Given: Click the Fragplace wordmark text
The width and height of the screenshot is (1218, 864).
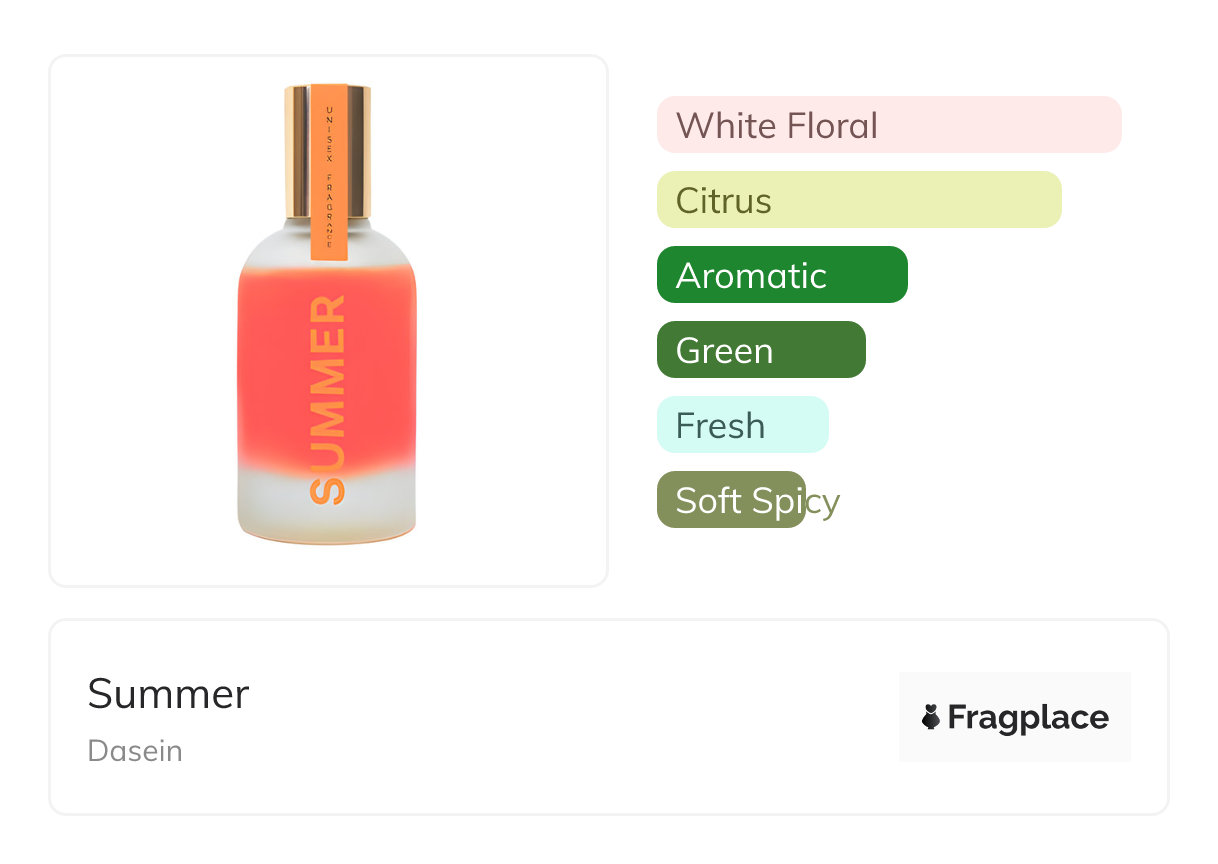Looking at the screenshot, I should (1027, 718).
